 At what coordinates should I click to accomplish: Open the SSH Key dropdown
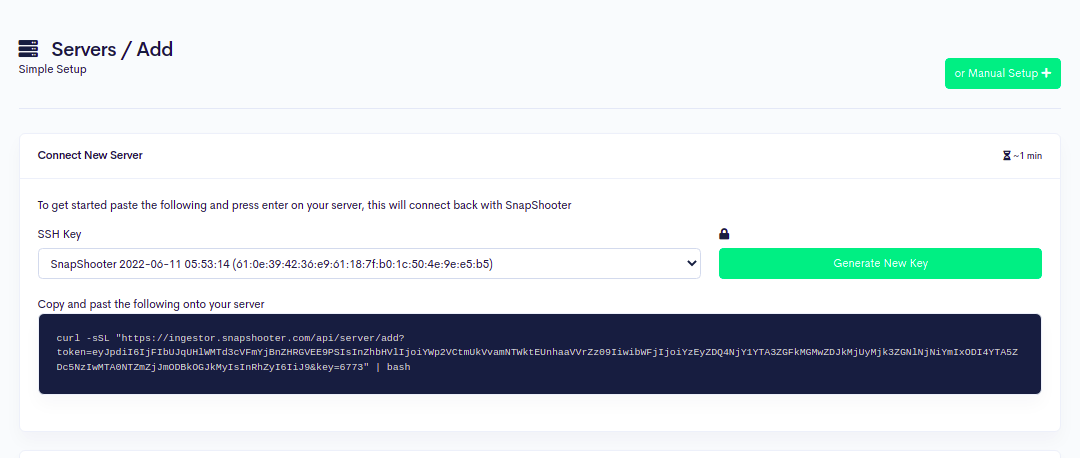(369, 263)
